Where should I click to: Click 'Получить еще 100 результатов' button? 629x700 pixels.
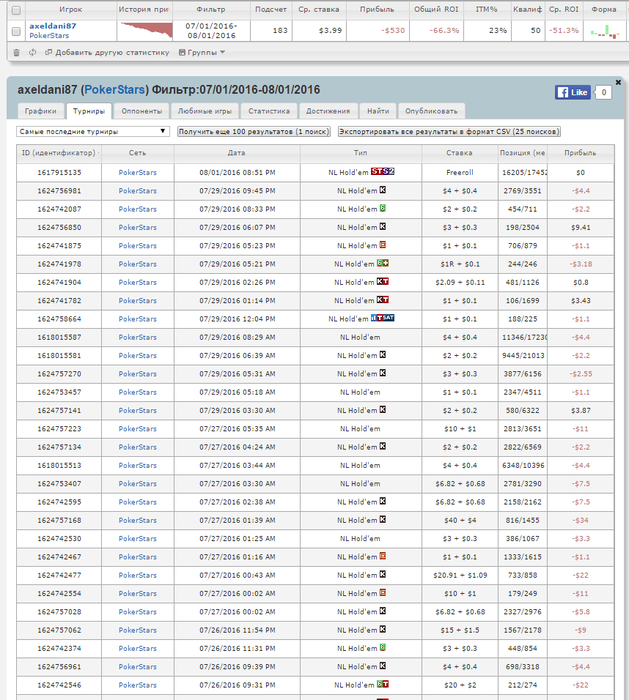pyautogui.click(x=254, y=132)
